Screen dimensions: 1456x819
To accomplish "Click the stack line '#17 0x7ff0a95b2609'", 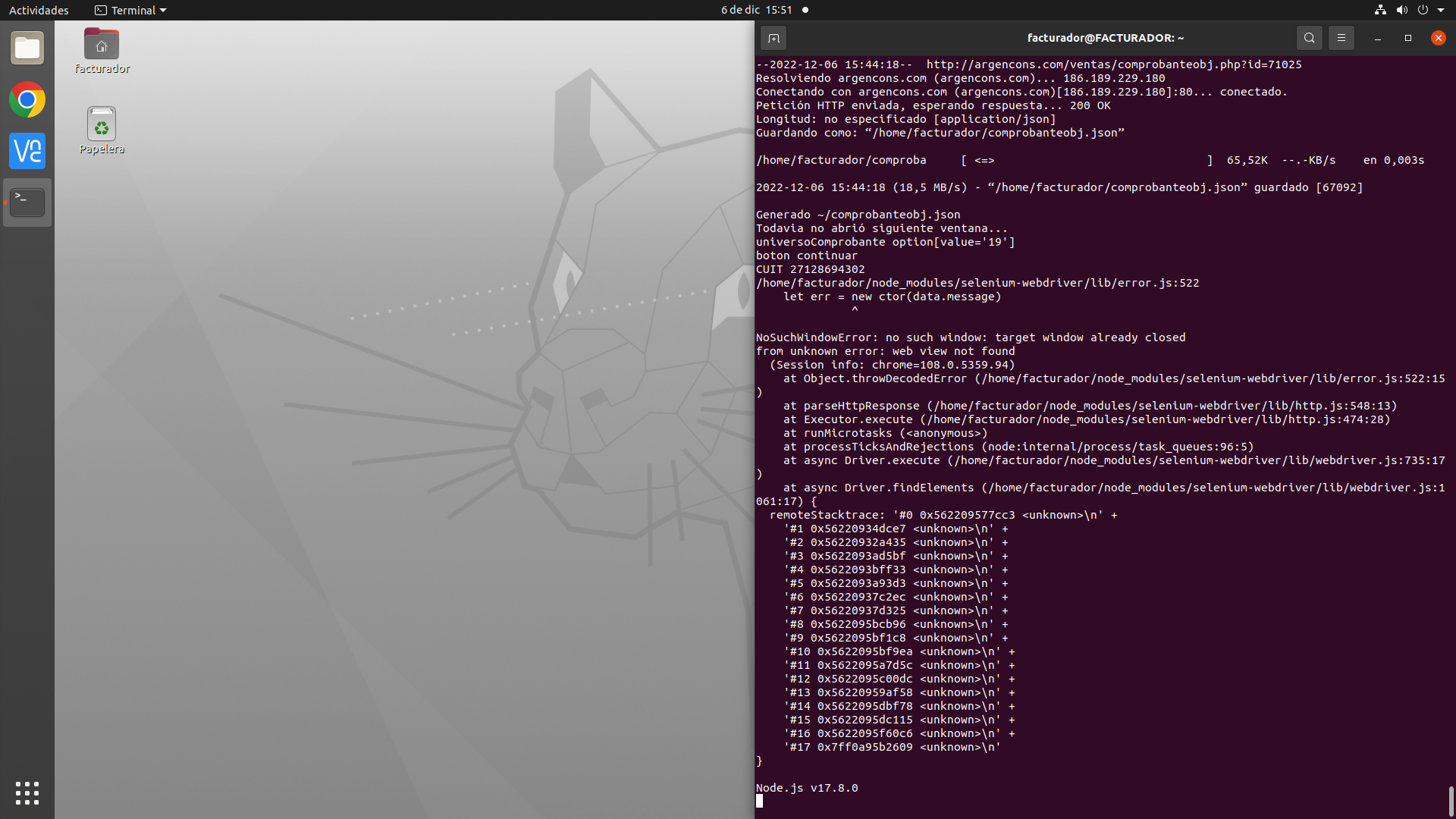I will coord(893,747).
